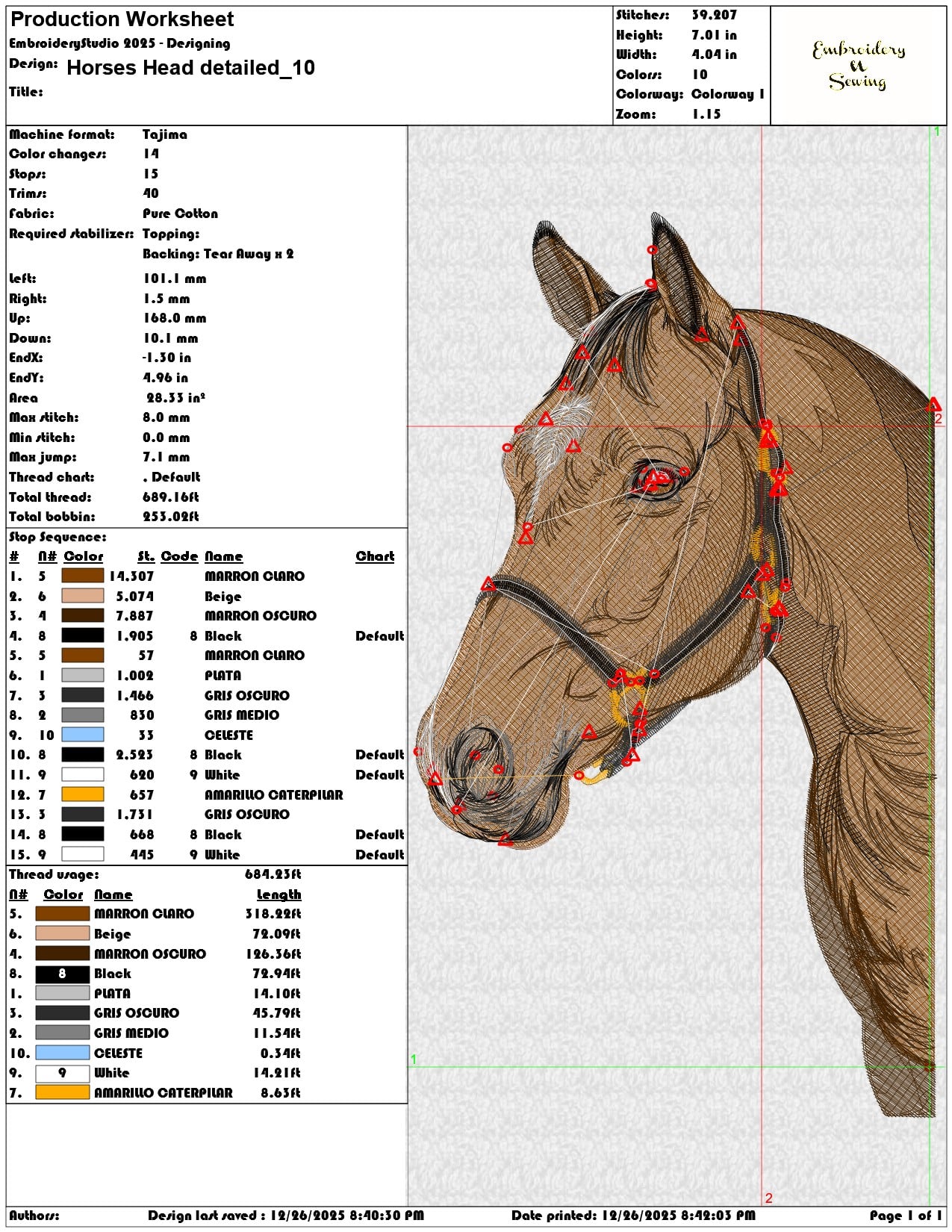Click the Chart column header
952x1232 pixels.
(x=375, y=556)
